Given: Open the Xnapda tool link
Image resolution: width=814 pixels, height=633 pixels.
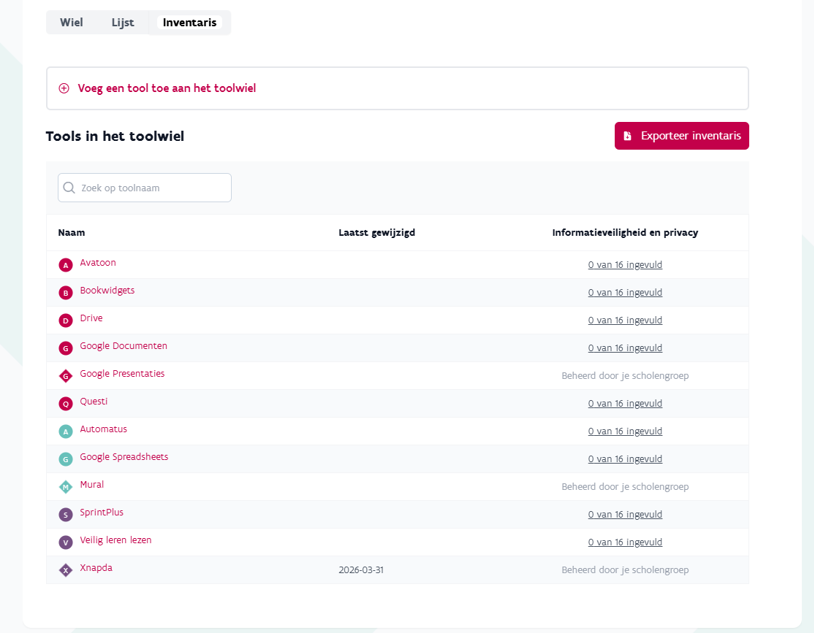Looking at the screenshot, I should [x=96, y=568].
